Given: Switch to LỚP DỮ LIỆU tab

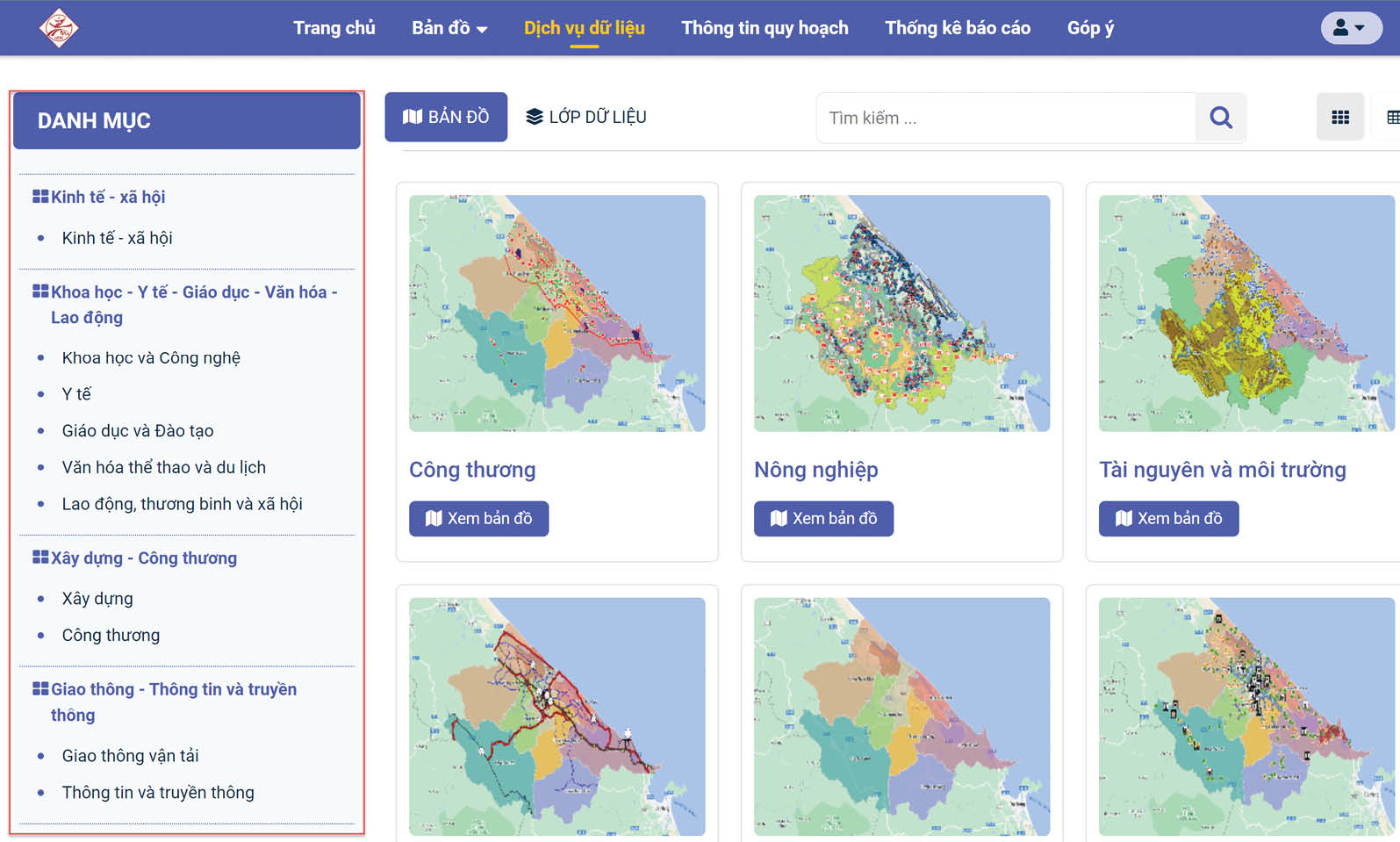Looking at the screenshot, I should (x=586, y=117).
